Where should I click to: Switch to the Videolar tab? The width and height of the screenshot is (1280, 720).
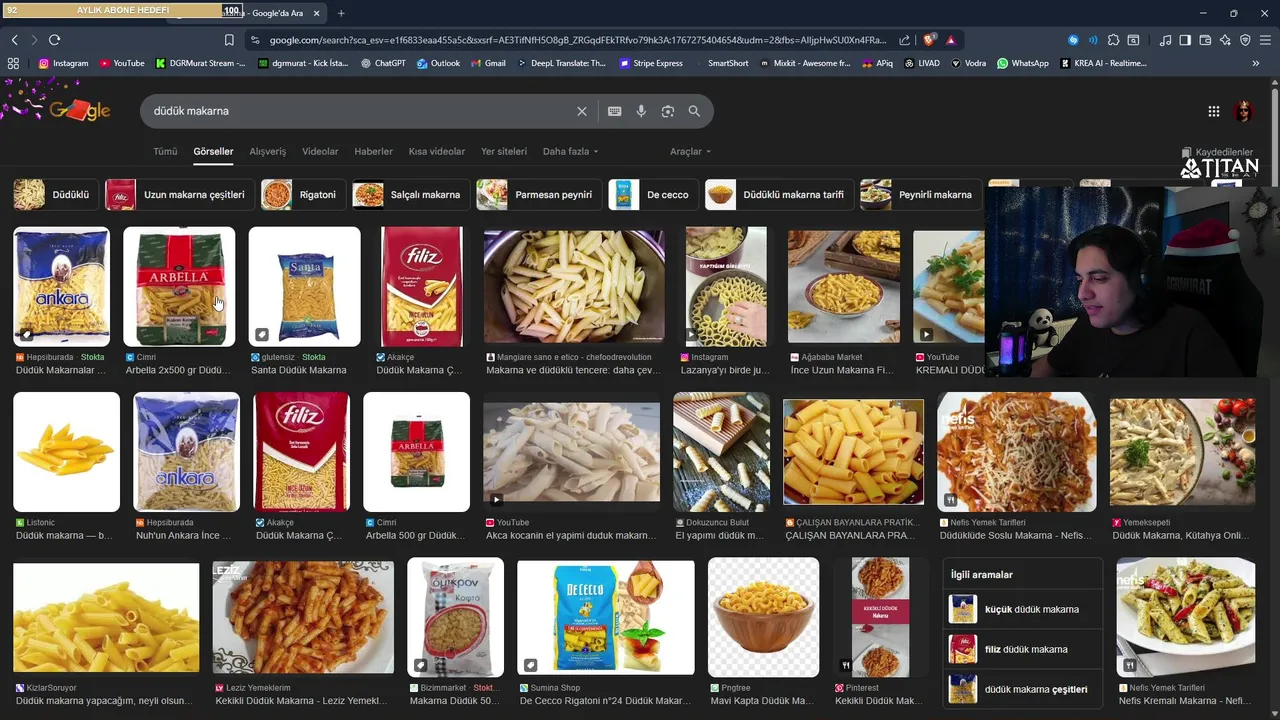(x=320, y=152)
